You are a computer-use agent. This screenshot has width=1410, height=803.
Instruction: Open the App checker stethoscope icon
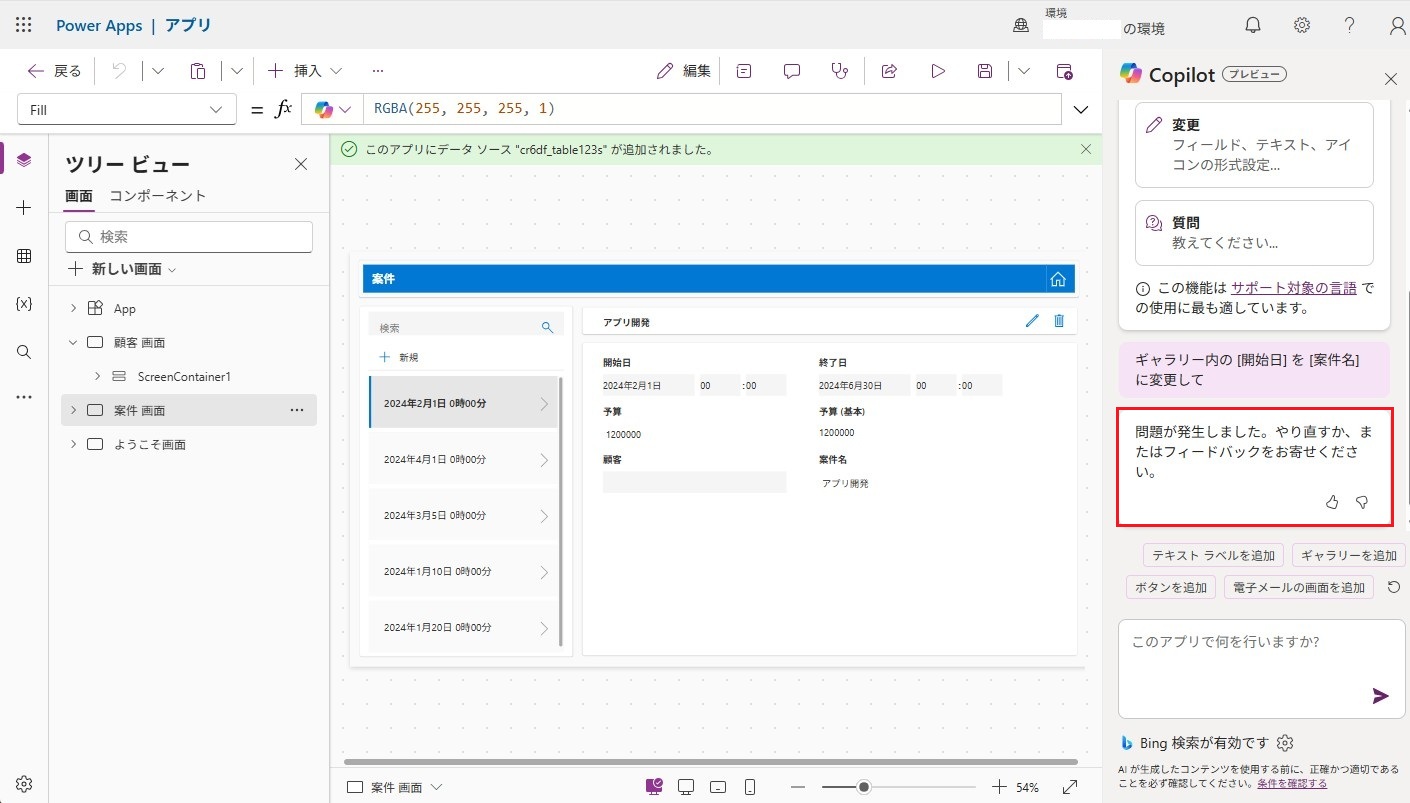pos(839,71)
